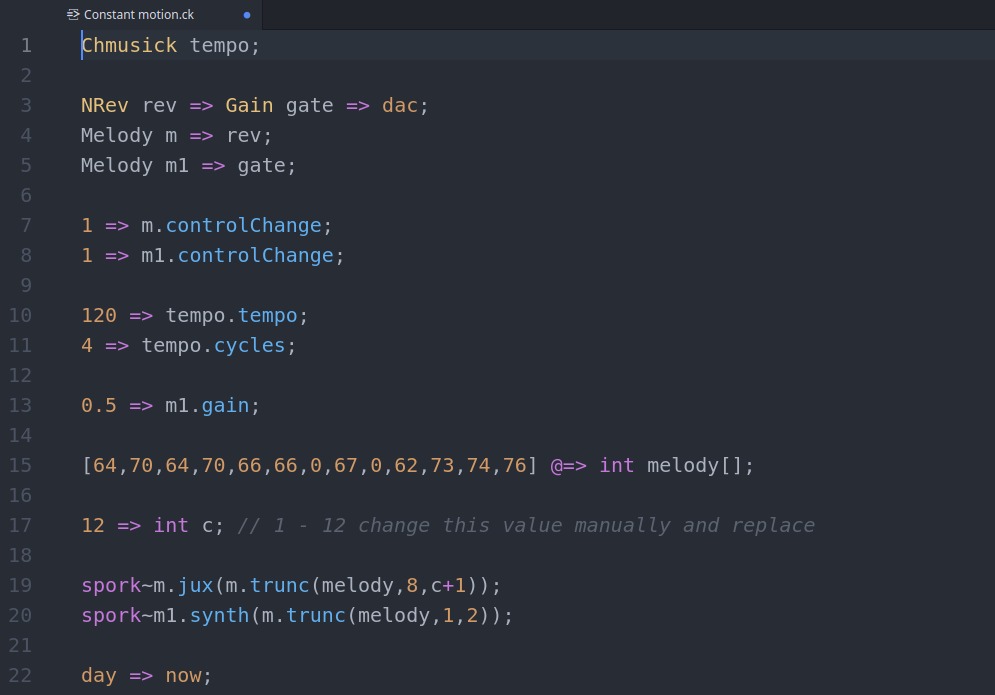Click the comment 'change this value manually and replace'
Viewport: 995px width, 695px height.
point(586,526)
